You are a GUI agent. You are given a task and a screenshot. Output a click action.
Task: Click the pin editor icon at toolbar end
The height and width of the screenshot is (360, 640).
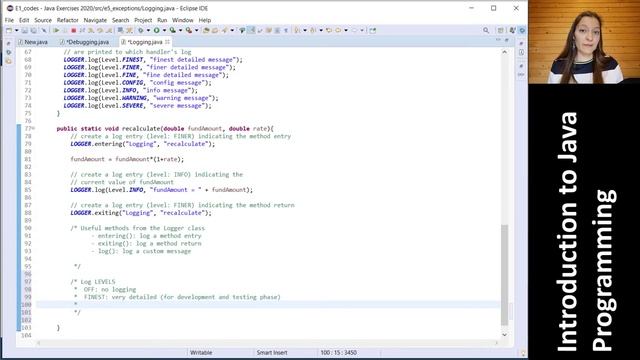pyautogui.click(x=373, y=30)
